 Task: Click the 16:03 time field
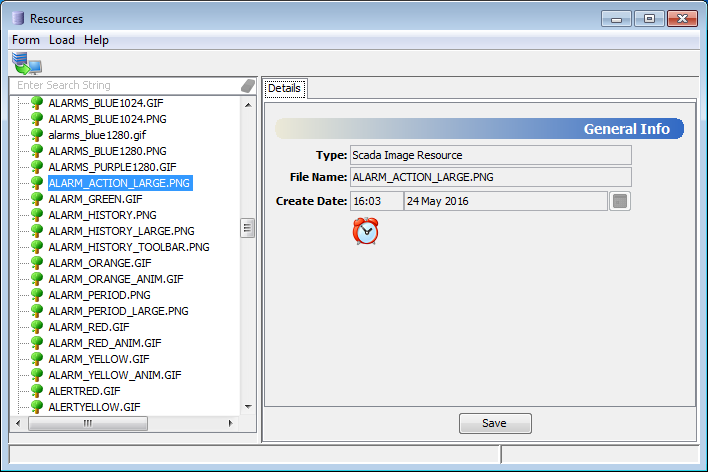point(377,201)
